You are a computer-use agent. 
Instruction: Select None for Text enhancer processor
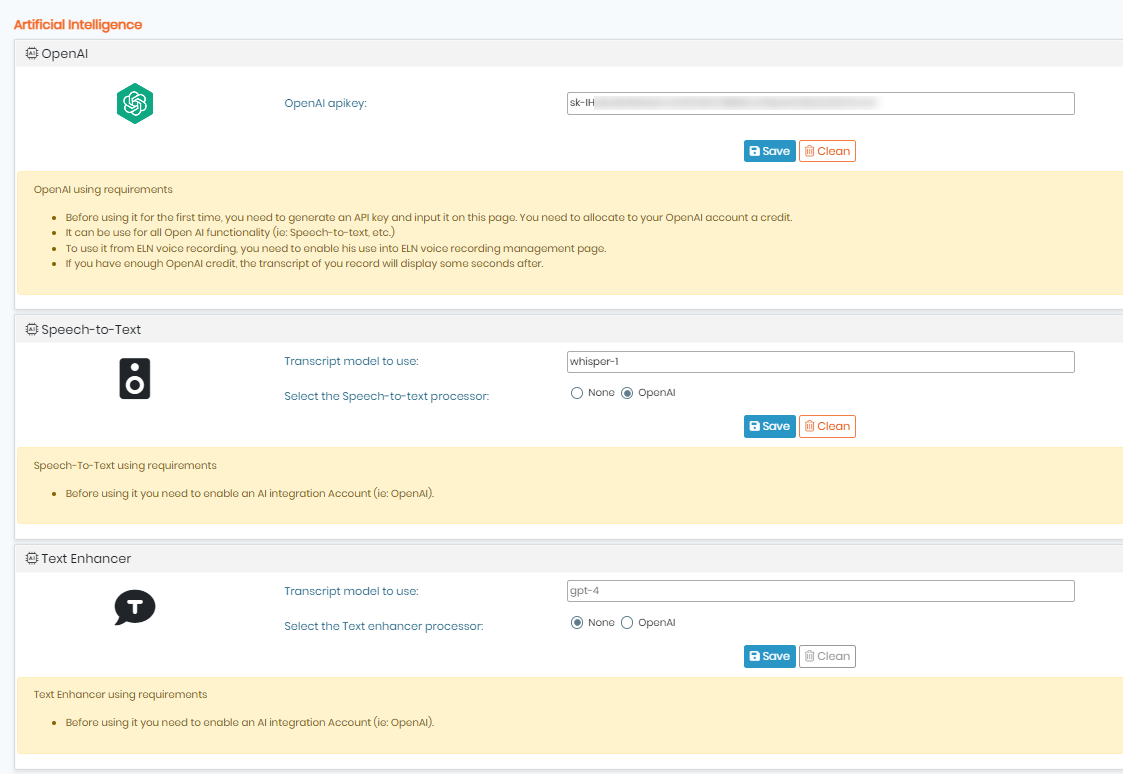click(x=577, y=623)
